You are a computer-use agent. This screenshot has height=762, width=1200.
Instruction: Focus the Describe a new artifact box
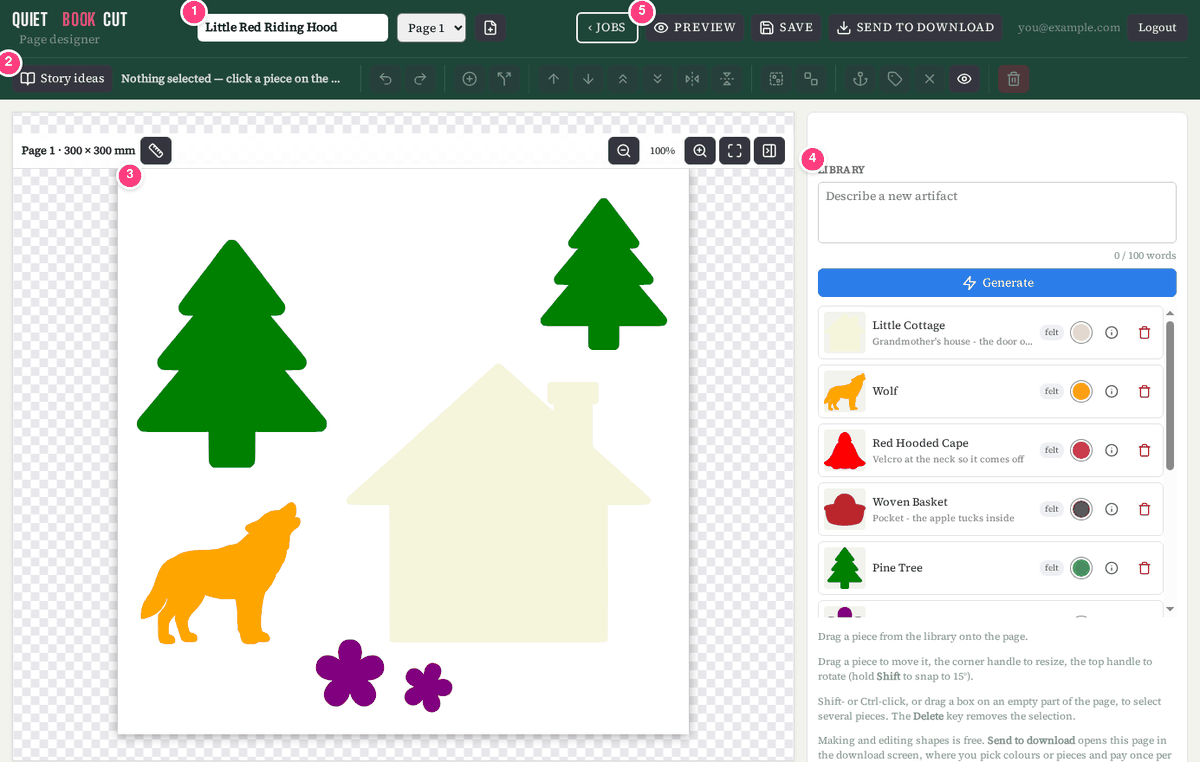pyautogui.click(x=997, y=212)
